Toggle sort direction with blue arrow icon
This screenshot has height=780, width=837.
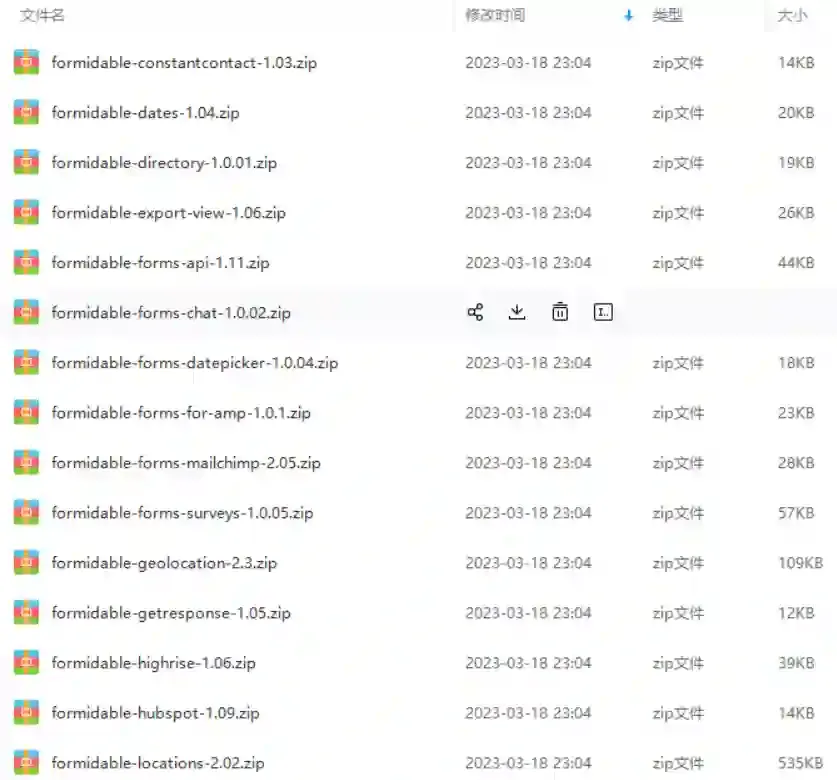628,15
